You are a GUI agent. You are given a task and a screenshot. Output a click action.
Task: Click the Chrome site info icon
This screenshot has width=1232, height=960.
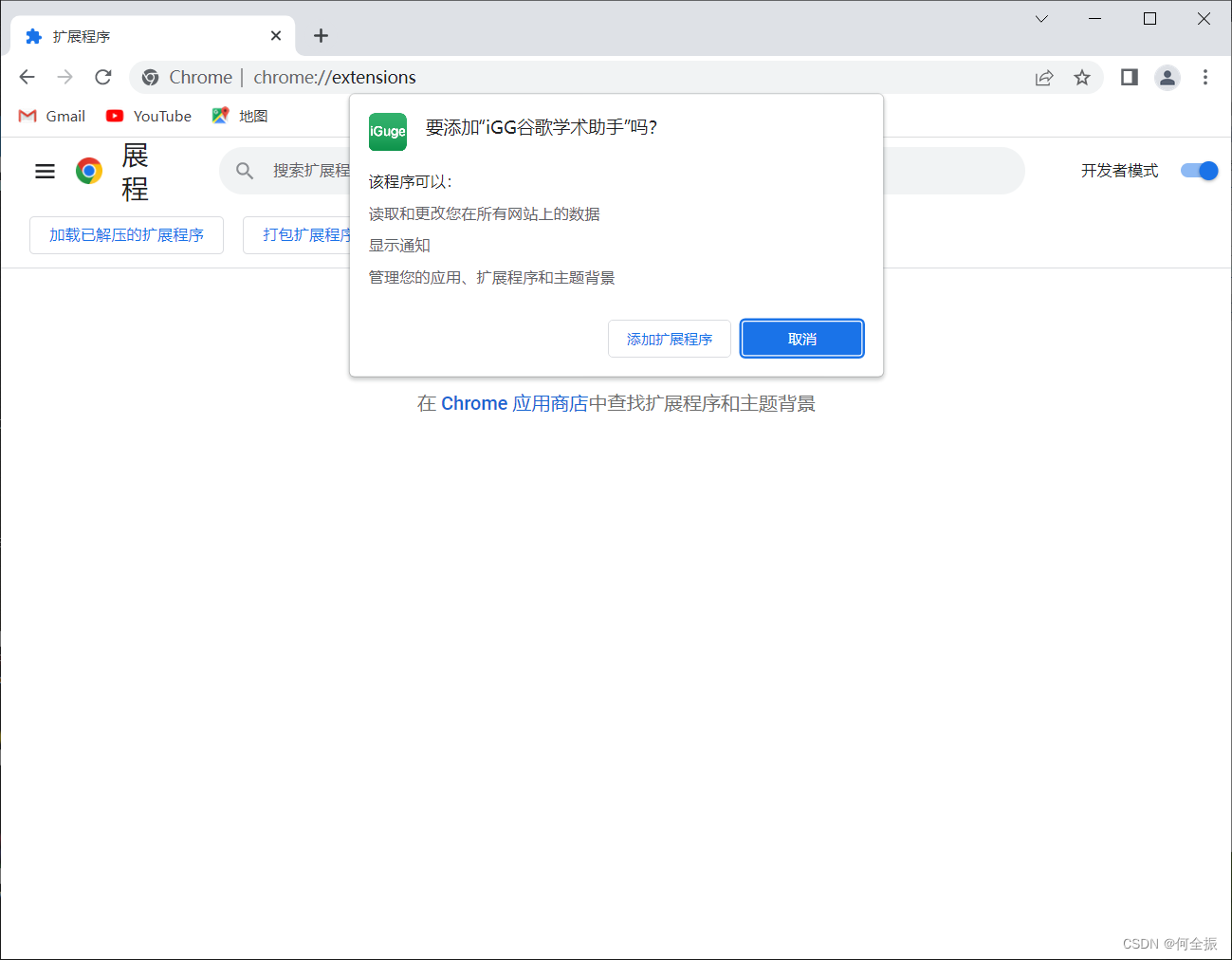tap(150, 78)
